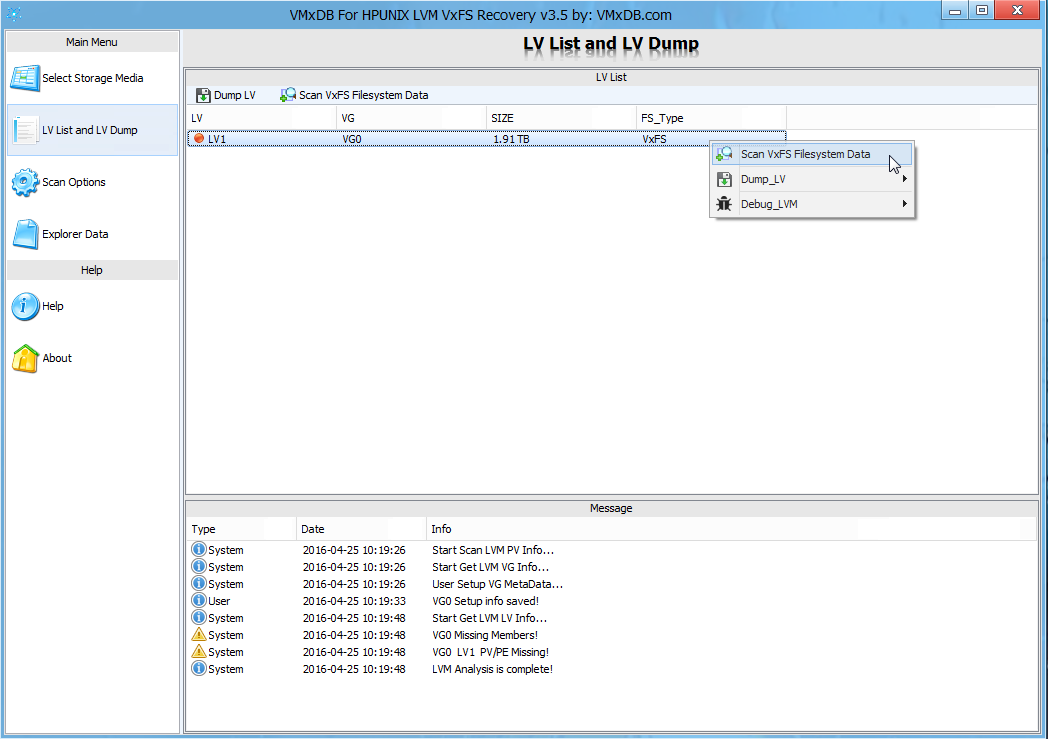Go to Scan Options page

coord(92,182)
